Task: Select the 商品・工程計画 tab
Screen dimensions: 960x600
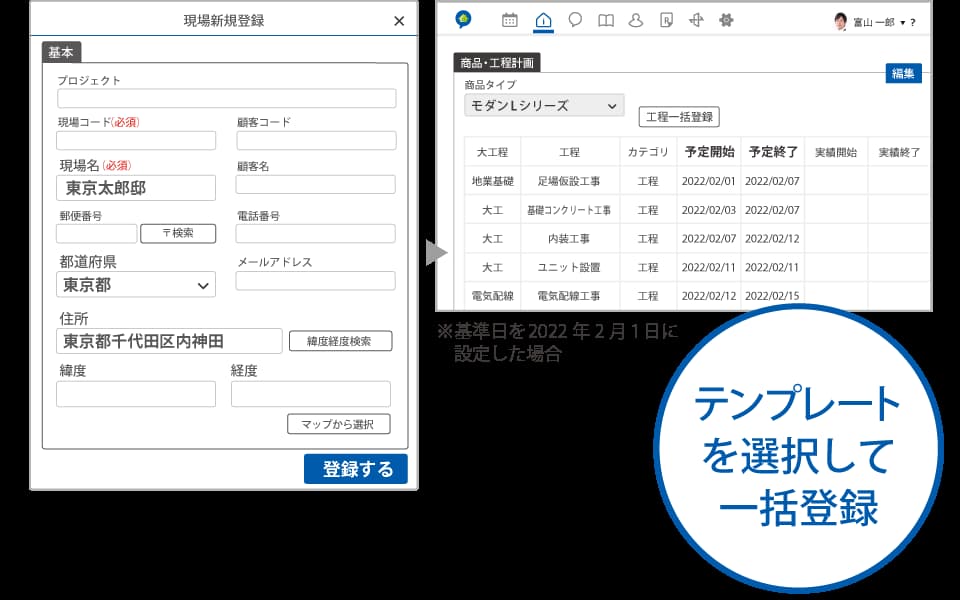Action: coord(497,62)
